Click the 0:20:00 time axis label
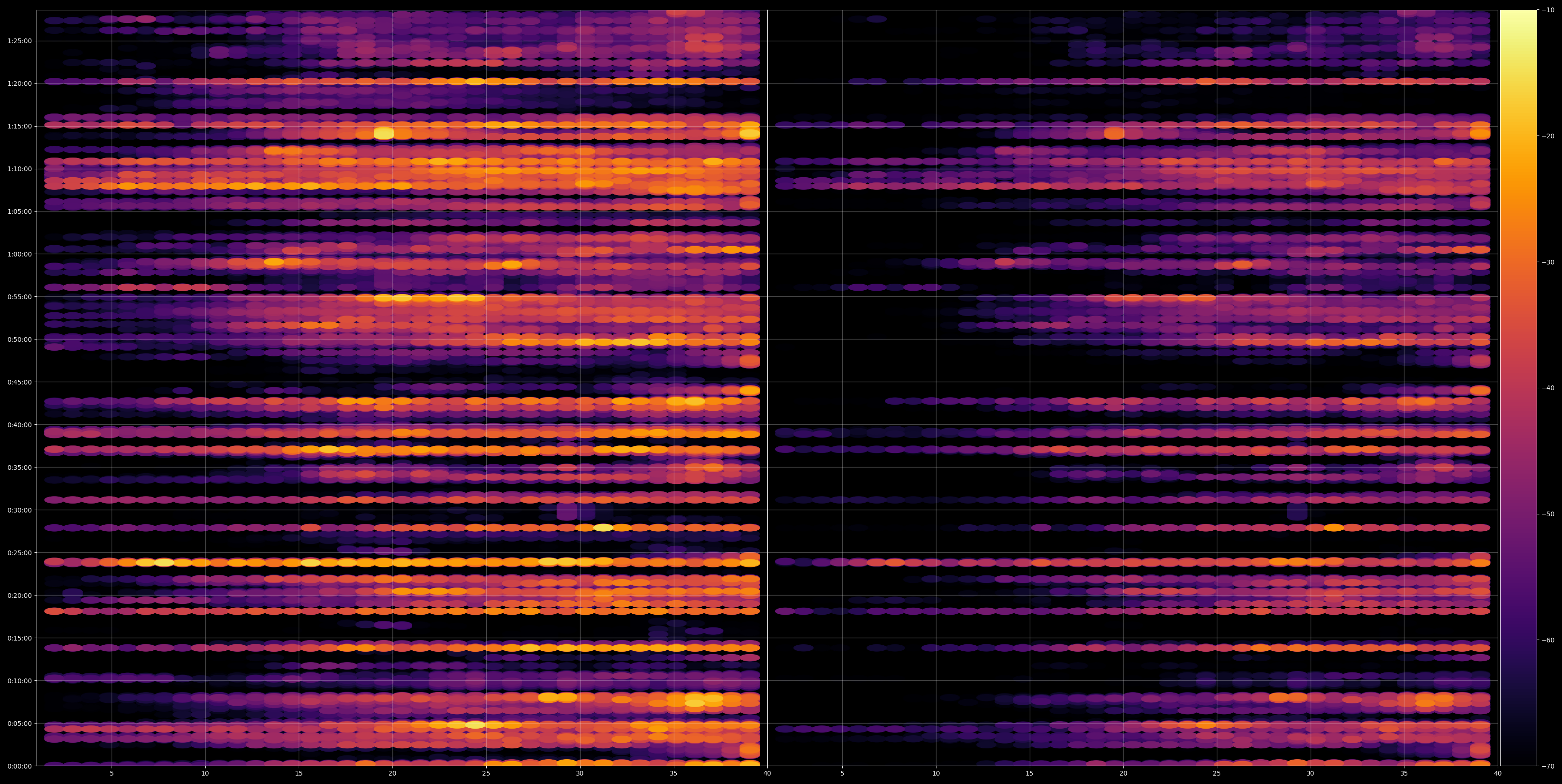1562x784 pixels. [x=19, y=596]
